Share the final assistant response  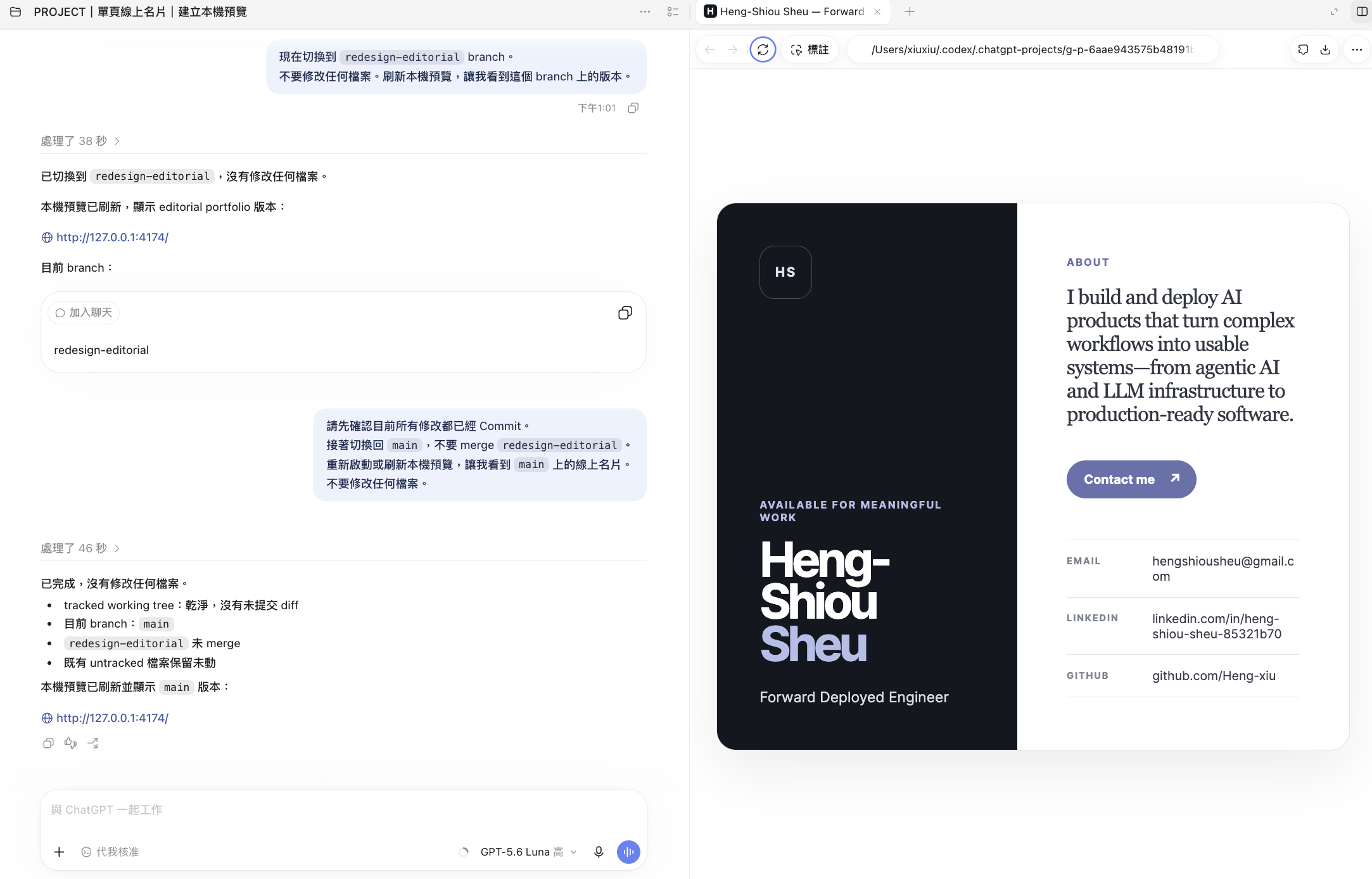[92, 743]
